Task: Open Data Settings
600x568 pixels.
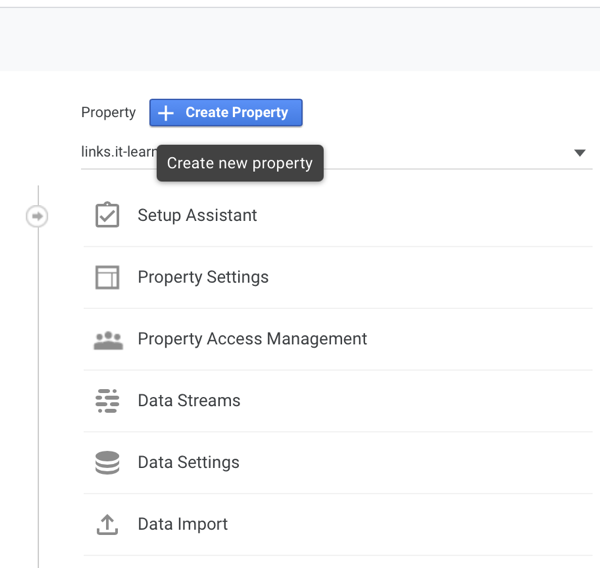Action: 188,463
